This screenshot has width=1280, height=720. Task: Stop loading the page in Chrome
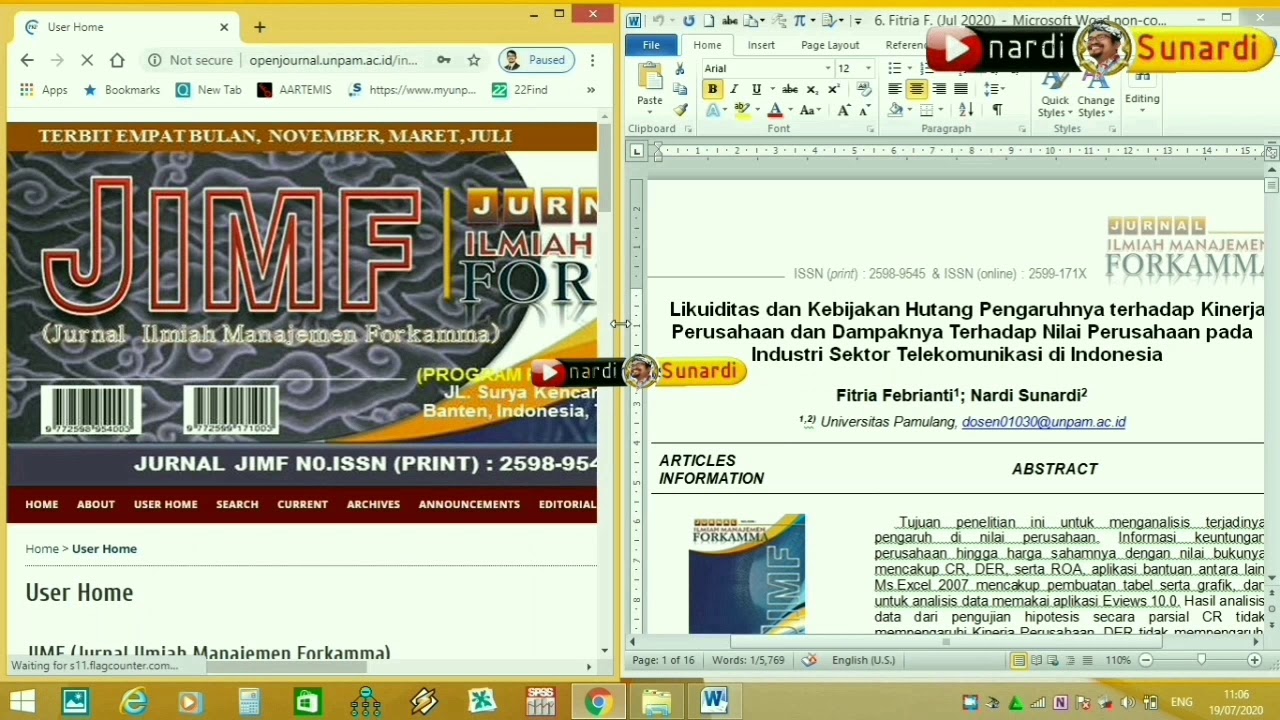pos(87,60)
